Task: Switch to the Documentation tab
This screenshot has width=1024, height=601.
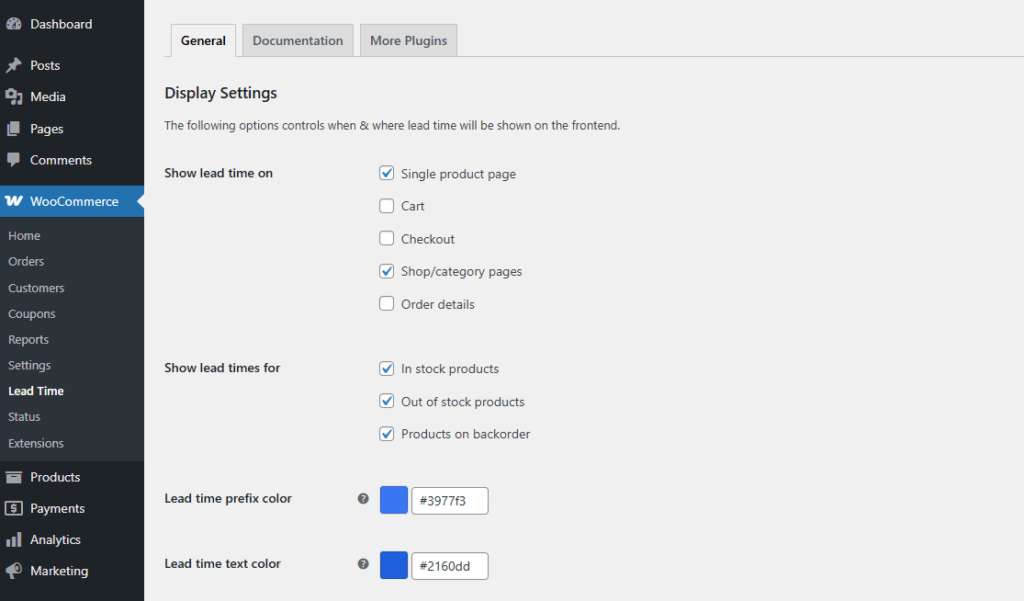Action: [x=297, y=40]
